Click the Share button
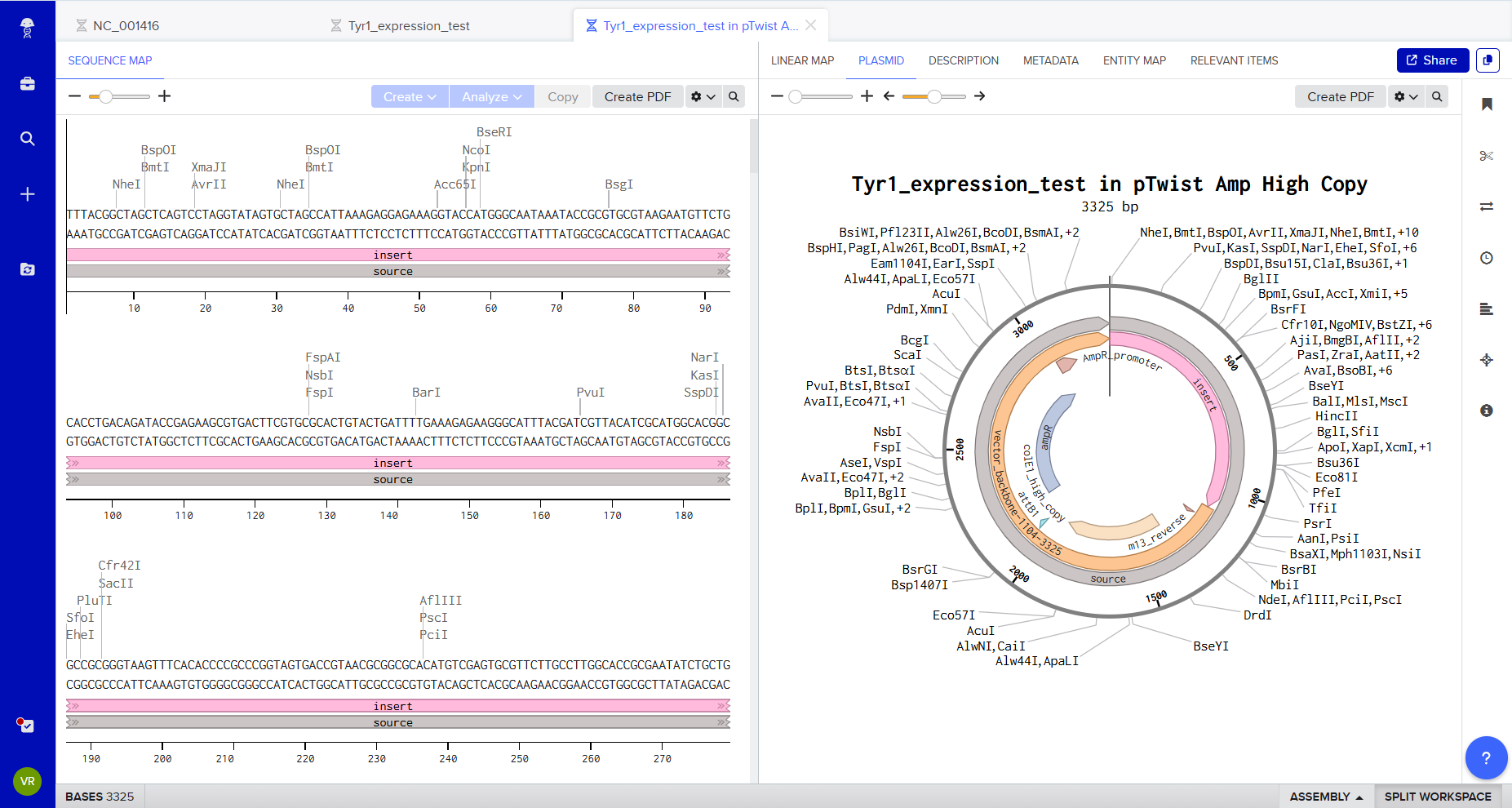1512x808 pixels. coord(1432,60)
